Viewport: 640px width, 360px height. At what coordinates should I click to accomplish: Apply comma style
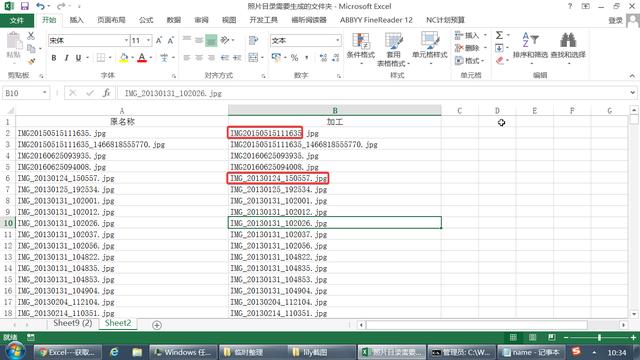(x=307, y=58)
